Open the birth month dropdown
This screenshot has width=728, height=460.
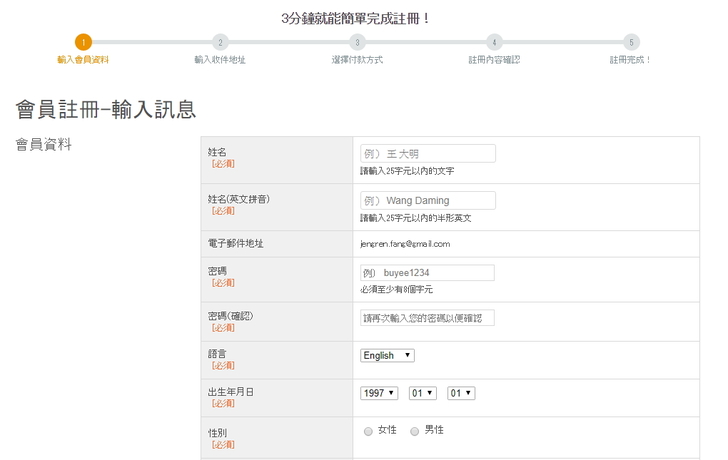[x=423, y=393]
